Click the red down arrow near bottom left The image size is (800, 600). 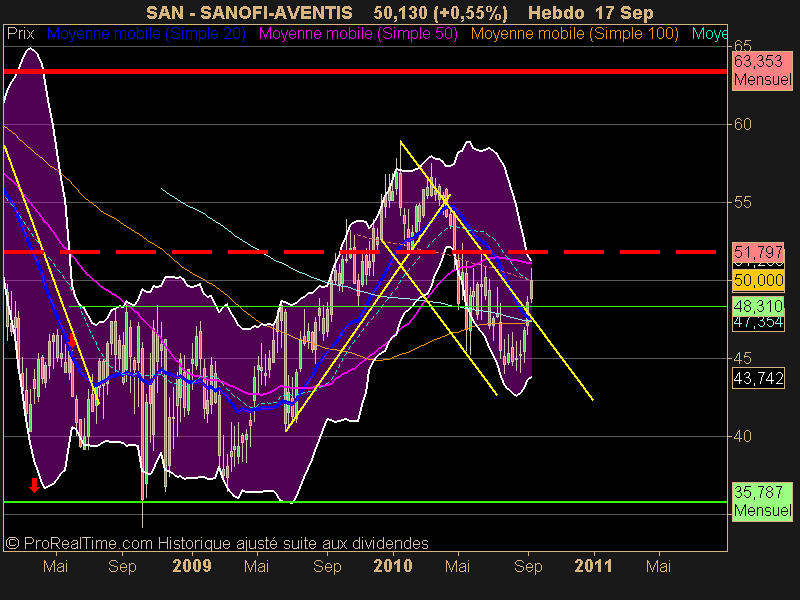34,485
